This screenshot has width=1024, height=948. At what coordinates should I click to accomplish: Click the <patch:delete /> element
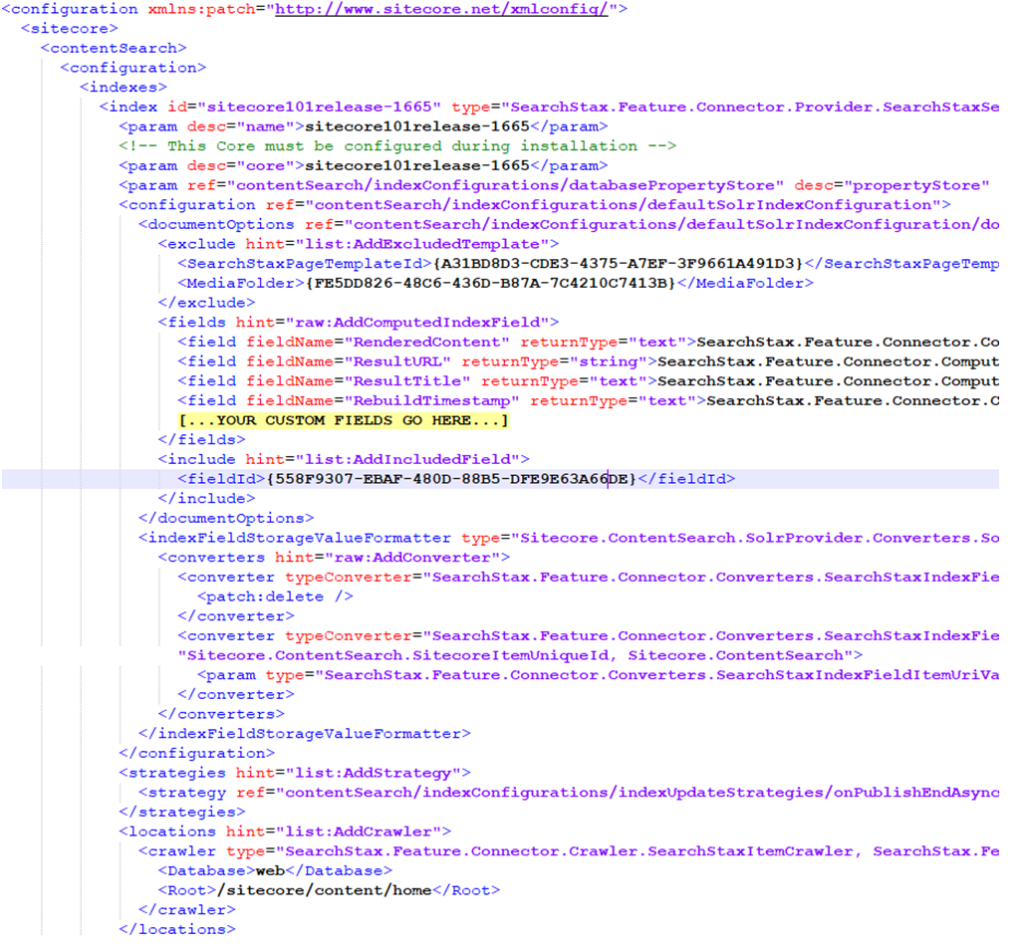pos(276,597)
